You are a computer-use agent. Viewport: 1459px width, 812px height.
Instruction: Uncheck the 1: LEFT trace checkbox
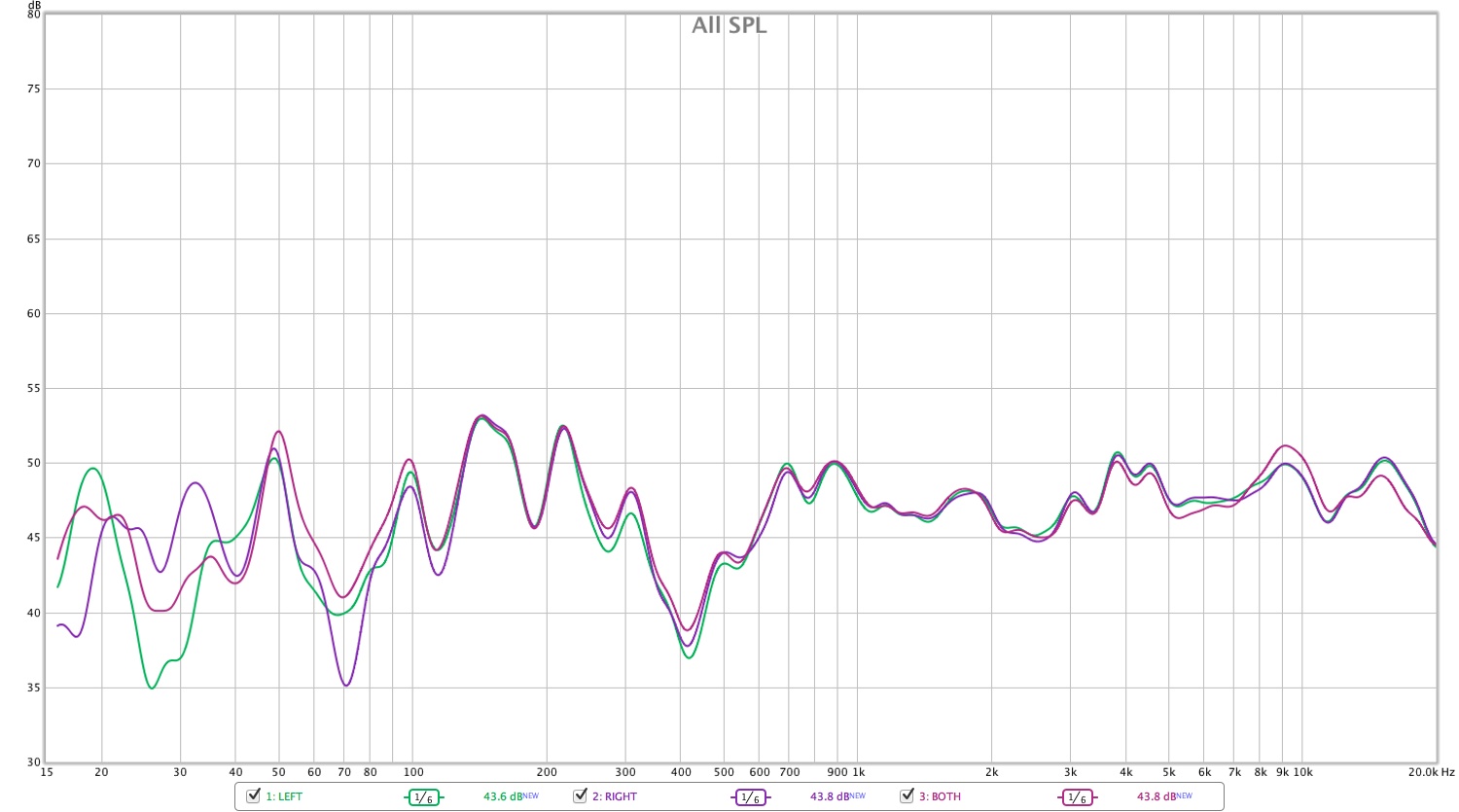(251, 794)
